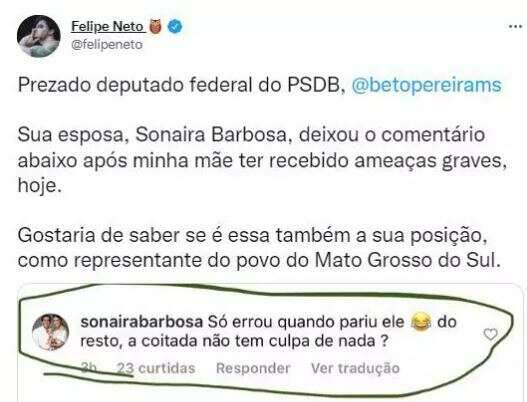Click the comment text 'Só errou quando pariu ele'
The height and width of the screenshot is (402, 527).
306,322
